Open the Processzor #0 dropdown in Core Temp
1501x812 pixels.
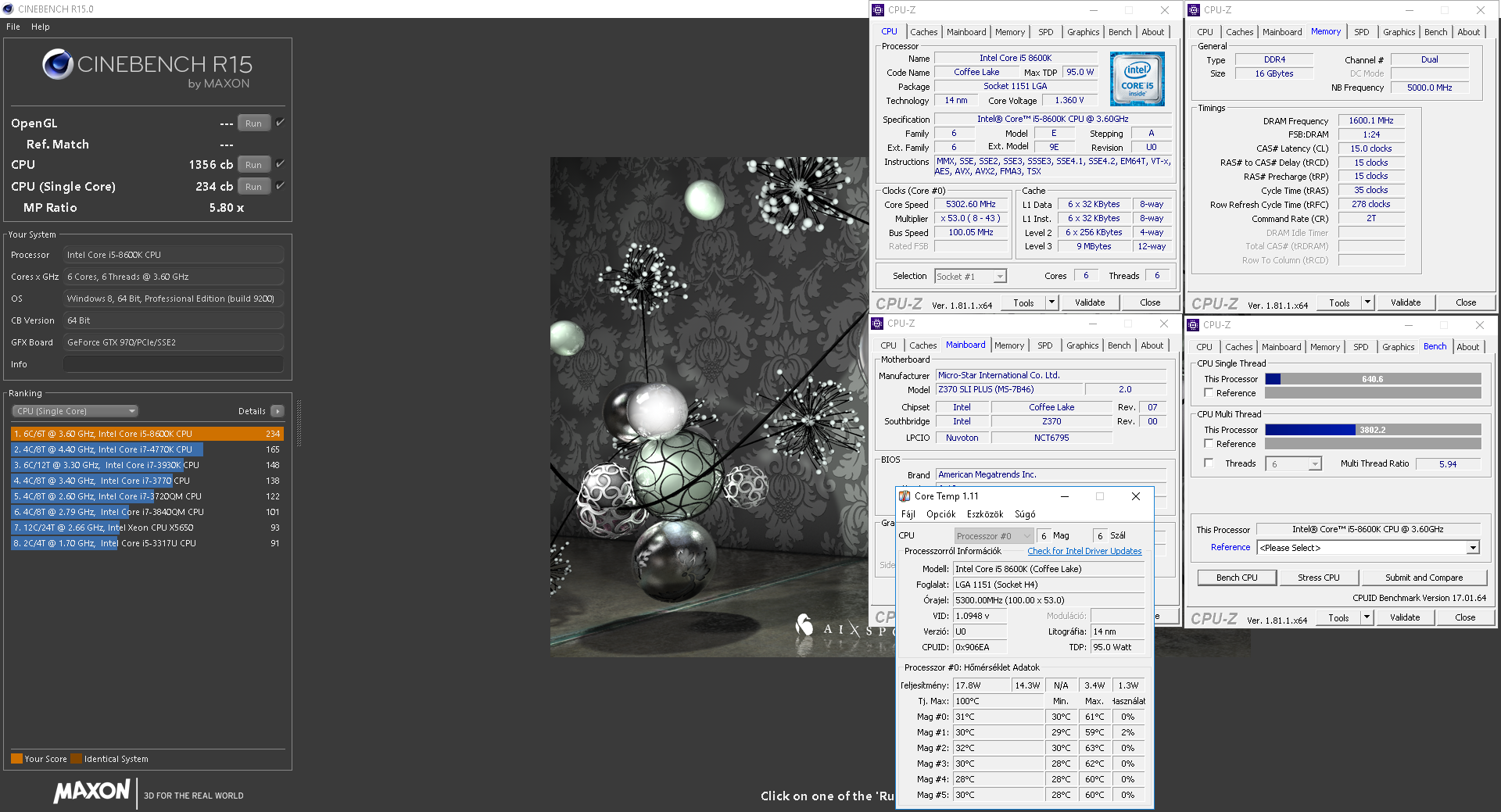tap(994, 536)
